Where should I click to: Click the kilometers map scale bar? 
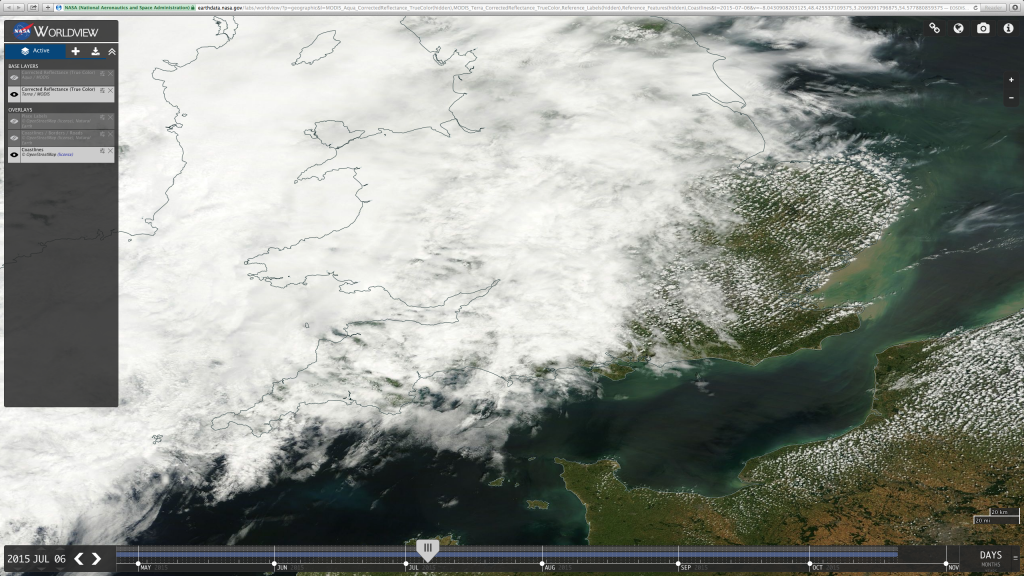tap(1004, 513)
